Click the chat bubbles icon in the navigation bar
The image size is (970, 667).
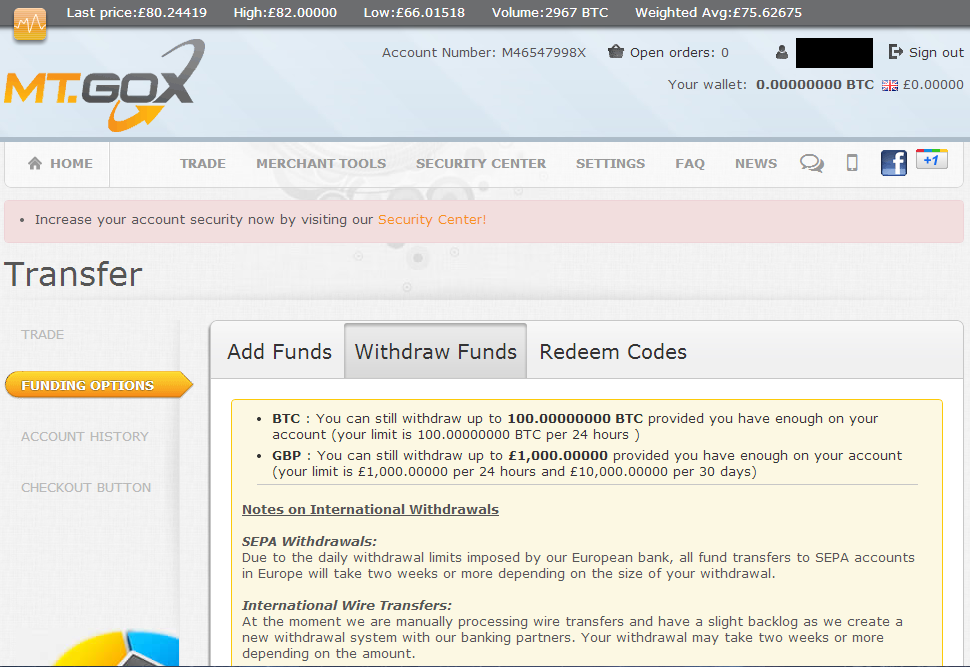coord(811,161)
